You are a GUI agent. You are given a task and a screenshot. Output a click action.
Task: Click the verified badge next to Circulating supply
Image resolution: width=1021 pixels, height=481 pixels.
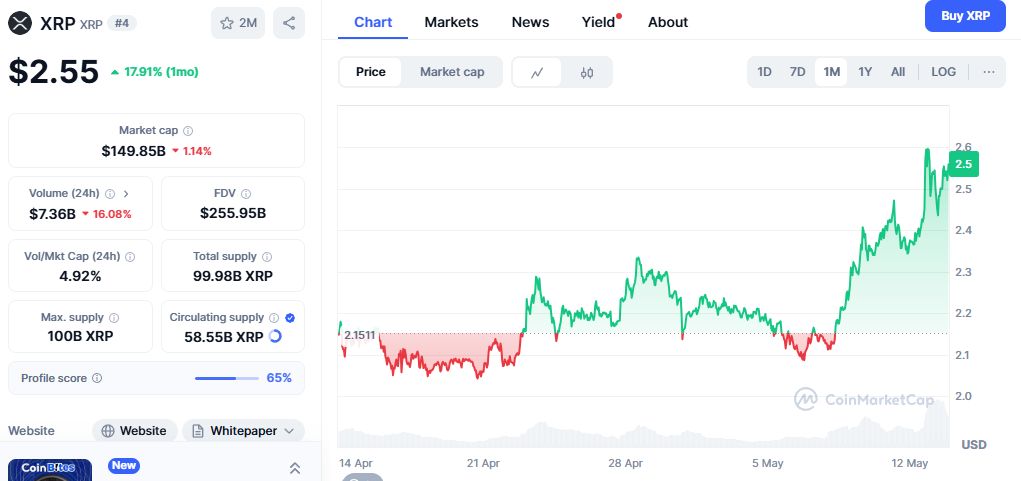290,318
